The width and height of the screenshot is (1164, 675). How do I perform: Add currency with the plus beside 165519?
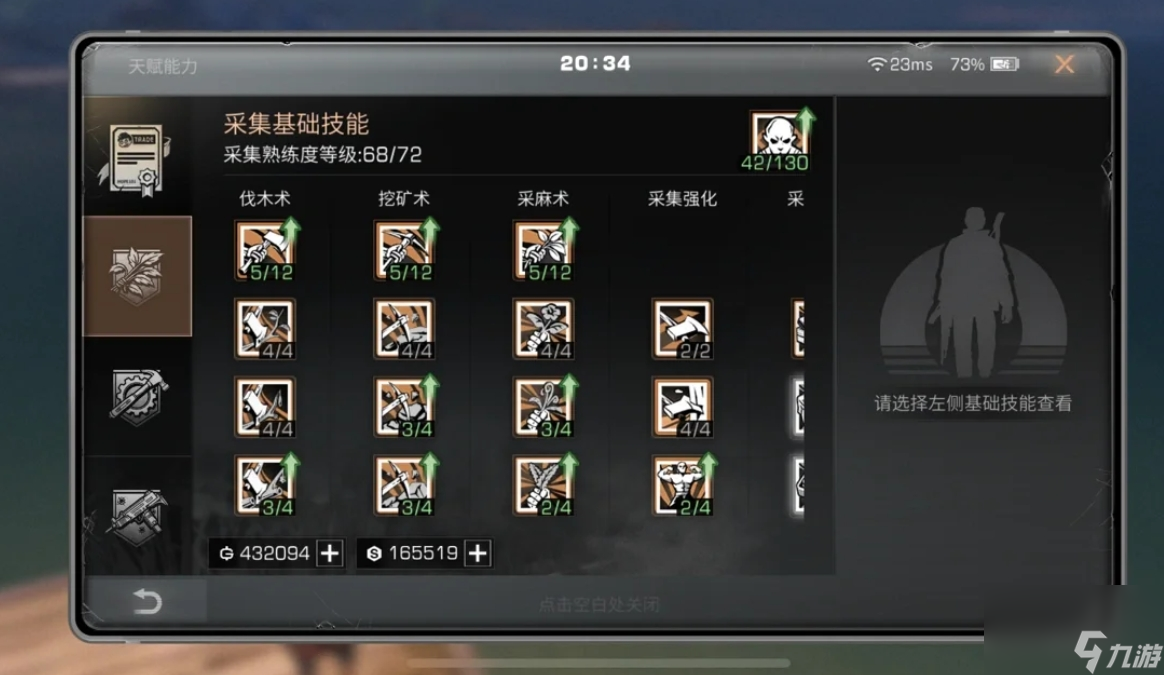pos(477,553)
